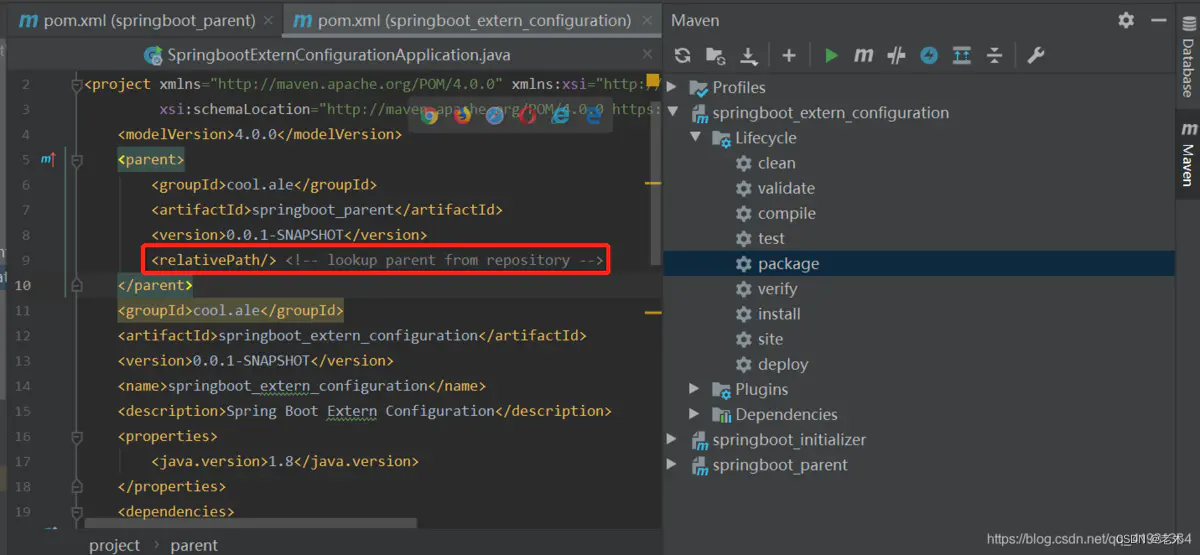The height and width of the screenshot is (555, 1200).
Task: Toggle code fold at dependencies line 19
Action: coord(77,511)
